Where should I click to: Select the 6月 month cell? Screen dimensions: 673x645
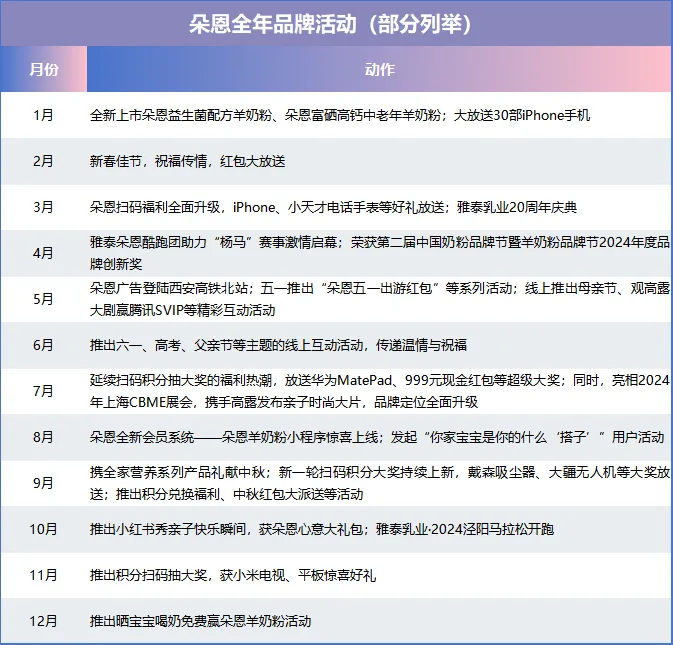44,345
